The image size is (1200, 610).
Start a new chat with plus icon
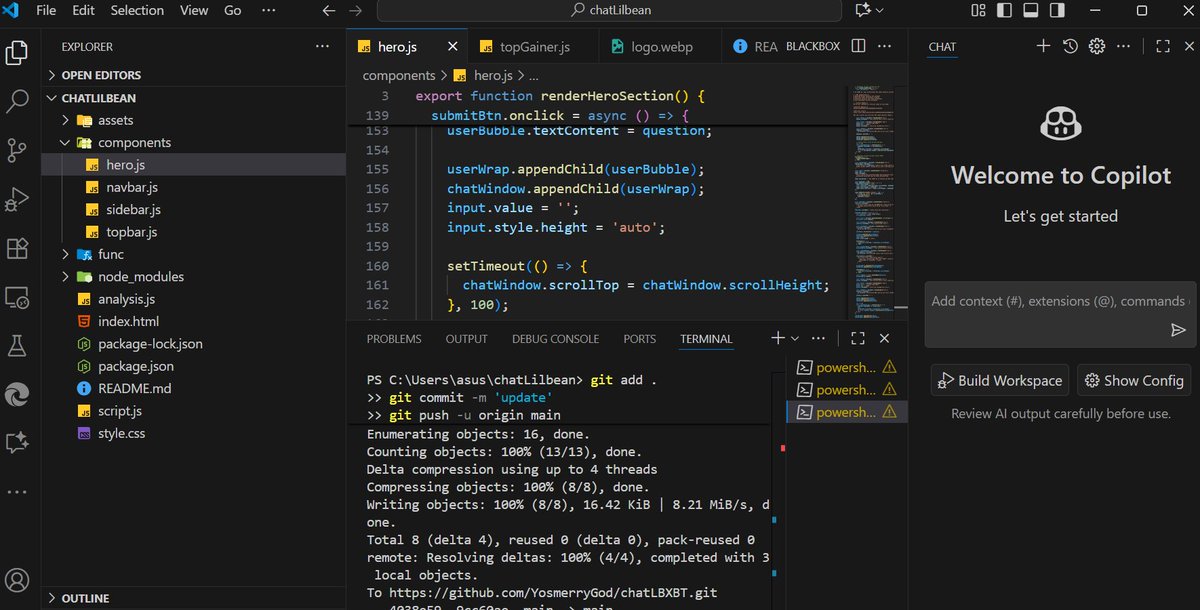[1043, 46]
